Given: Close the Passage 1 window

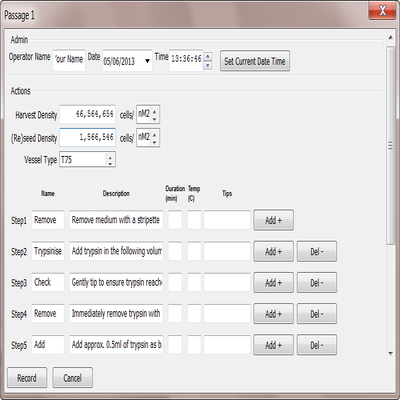Looking at the screenshot, I should pyautogui.click(x=382, y=10).
